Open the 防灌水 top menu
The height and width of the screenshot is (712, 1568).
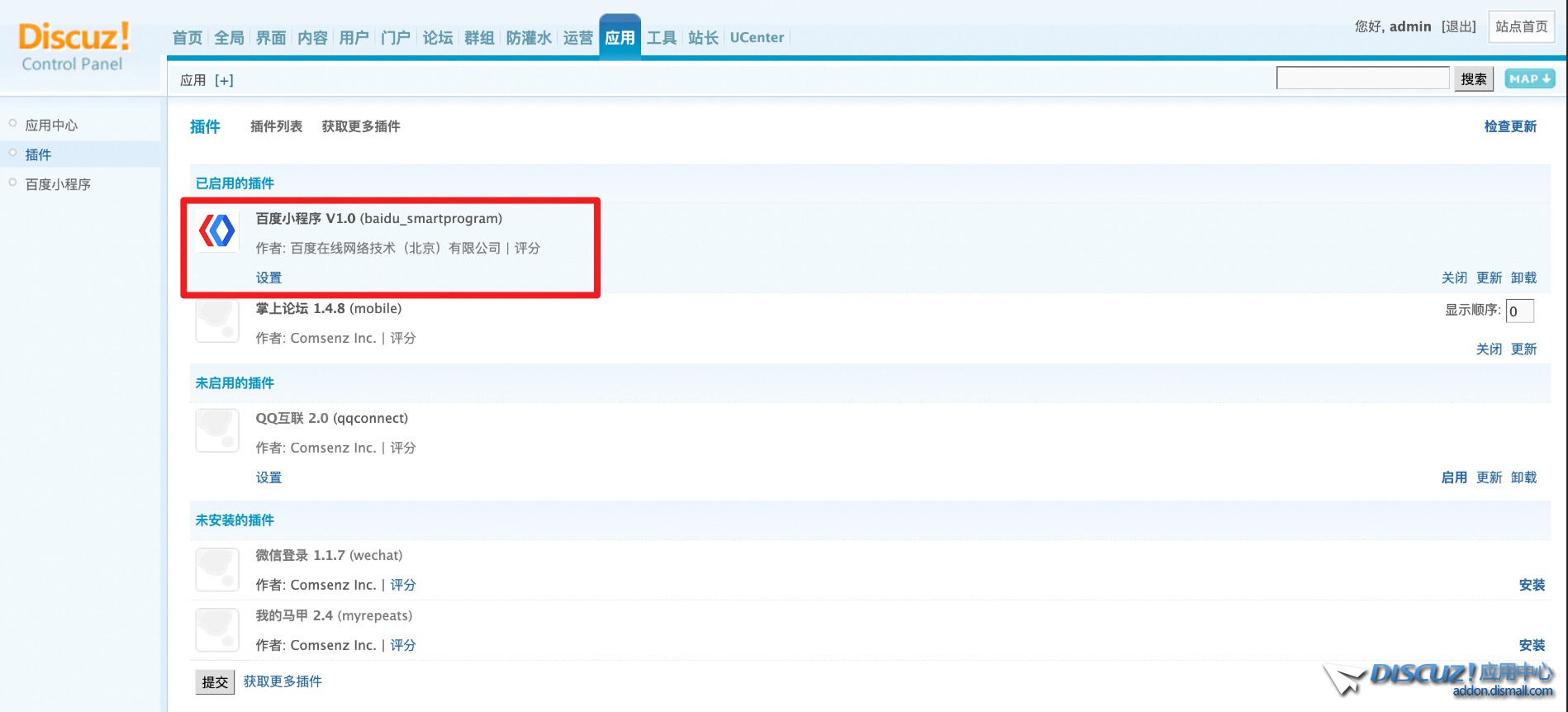(529, 38)
